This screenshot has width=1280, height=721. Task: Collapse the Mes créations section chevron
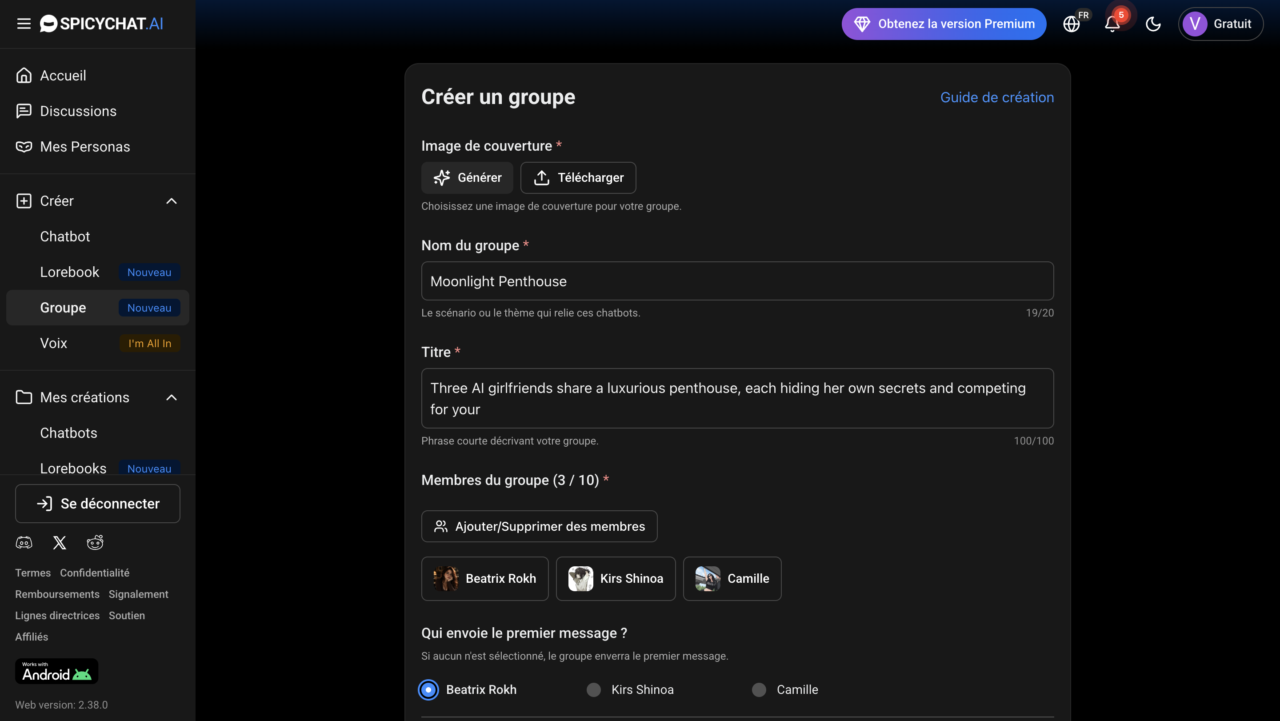pyautogui.click(x=171, y=398)
